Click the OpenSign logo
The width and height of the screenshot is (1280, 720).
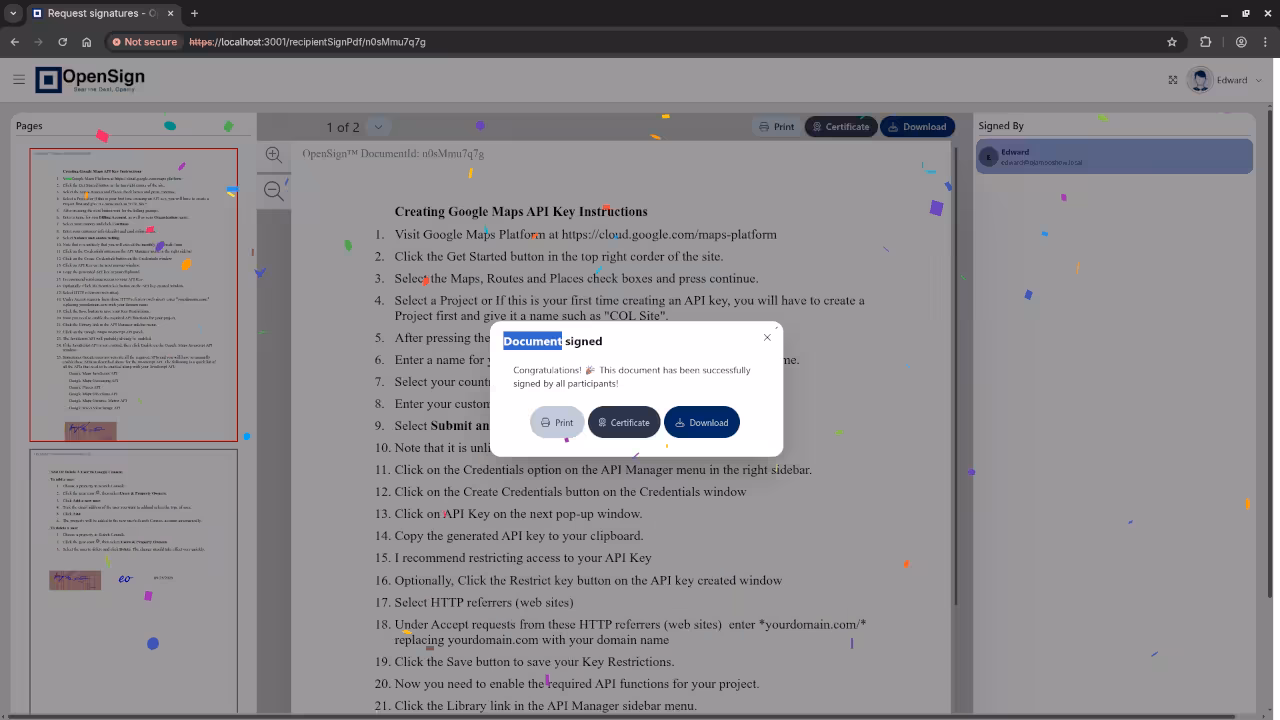[90, 80]
